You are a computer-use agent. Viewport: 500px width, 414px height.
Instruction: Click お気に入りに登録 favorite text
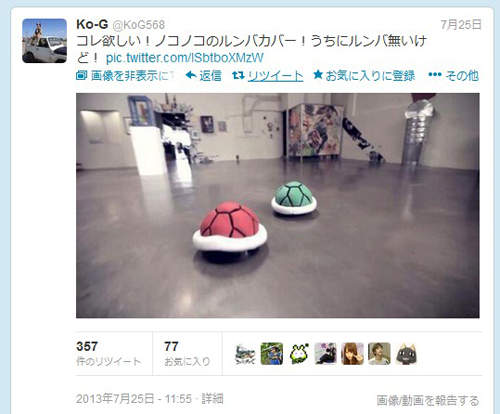pos(370,76)
